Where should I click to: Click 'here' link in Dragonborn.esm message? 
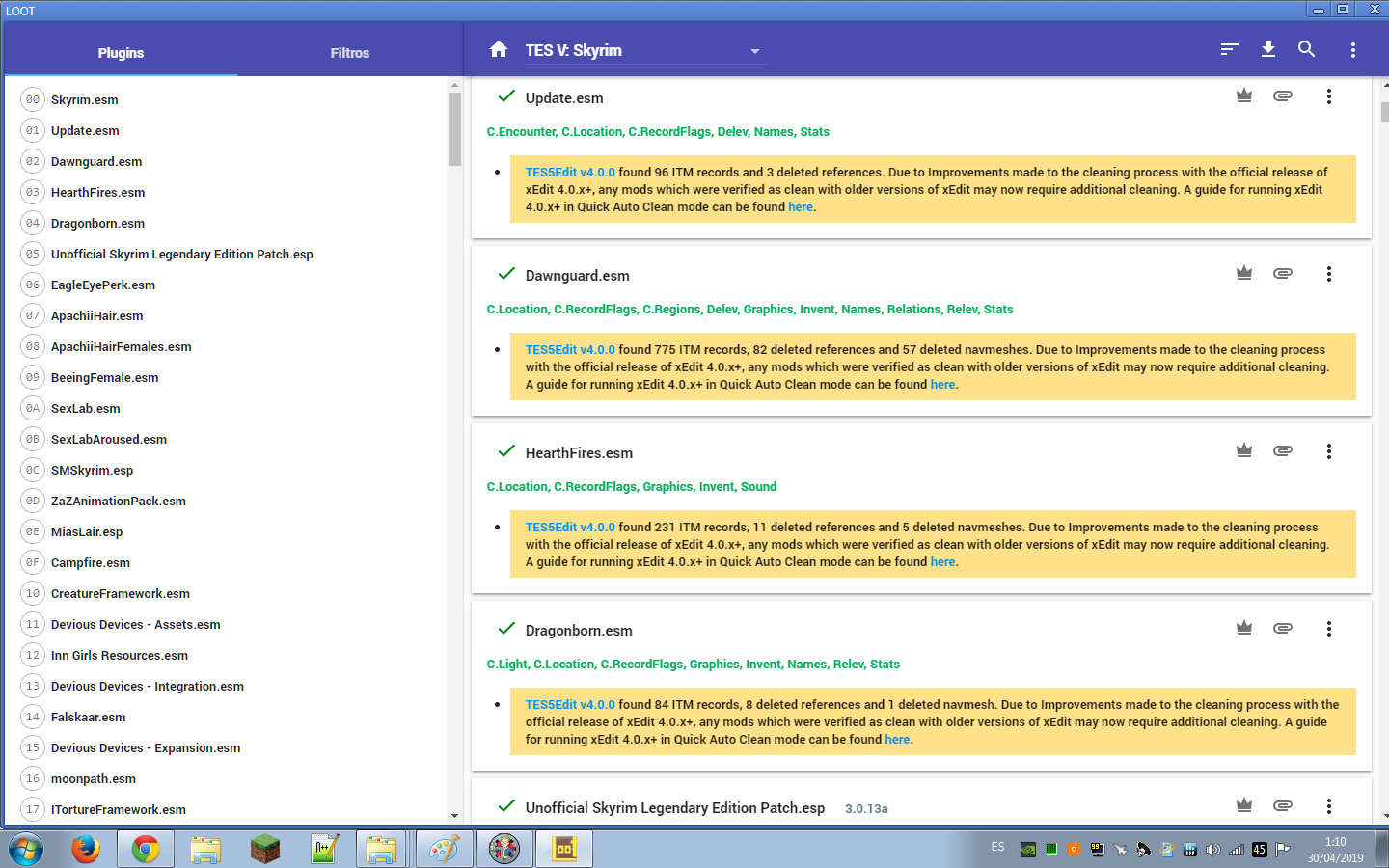[898, 740]
